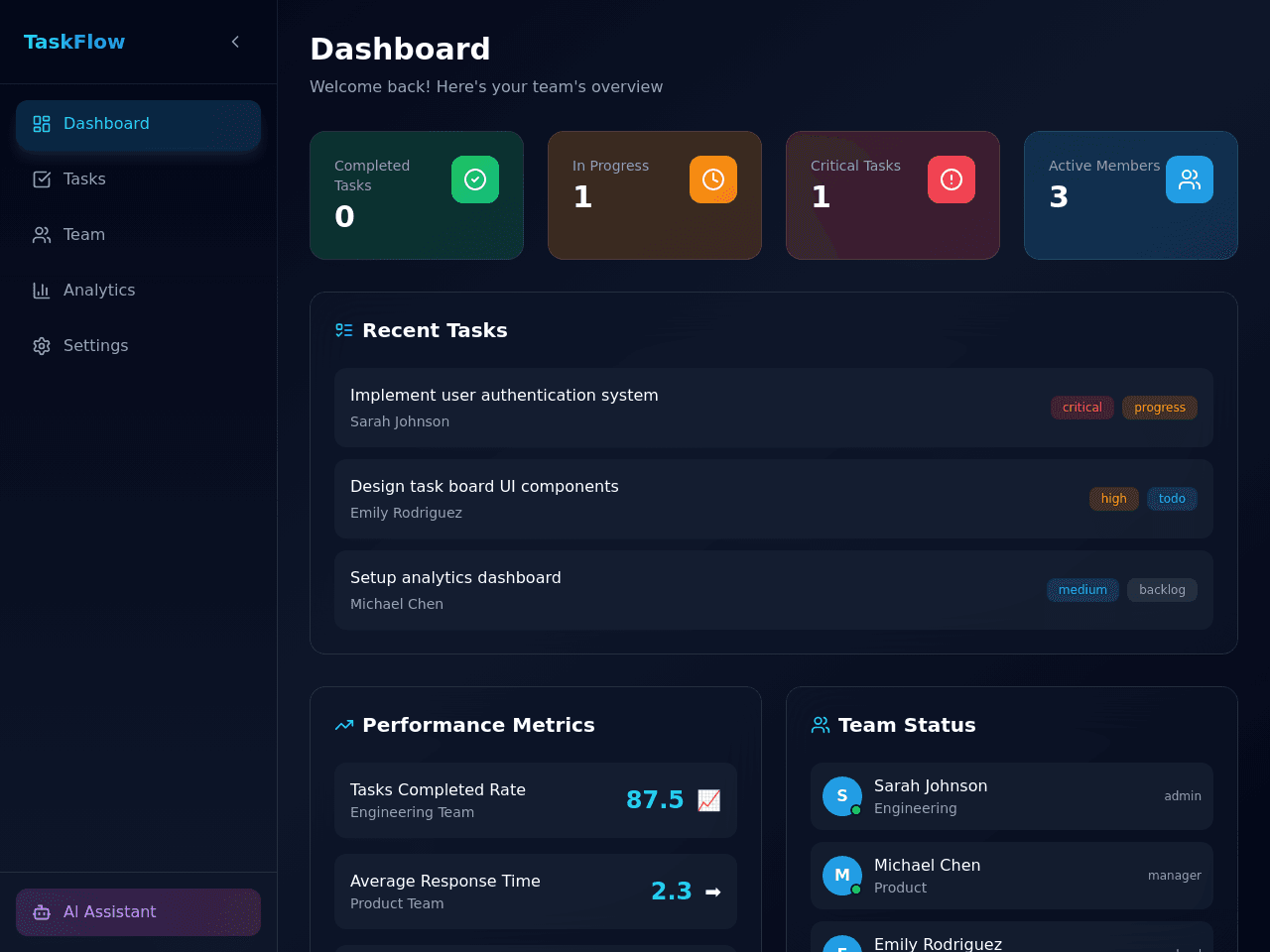Collapse the sidebar with the chevron arrow
The image size is (1270, 952).
click(x=235, y=42)
